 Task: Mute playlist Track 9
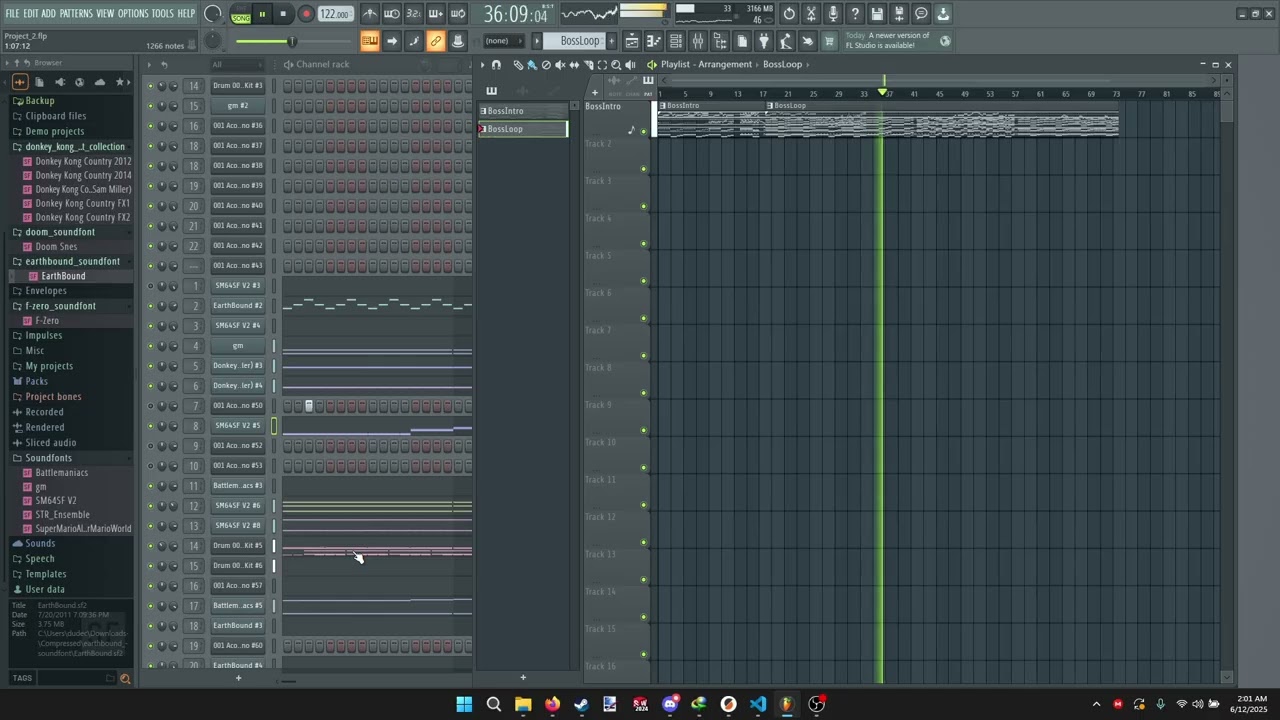click(644, 430)
